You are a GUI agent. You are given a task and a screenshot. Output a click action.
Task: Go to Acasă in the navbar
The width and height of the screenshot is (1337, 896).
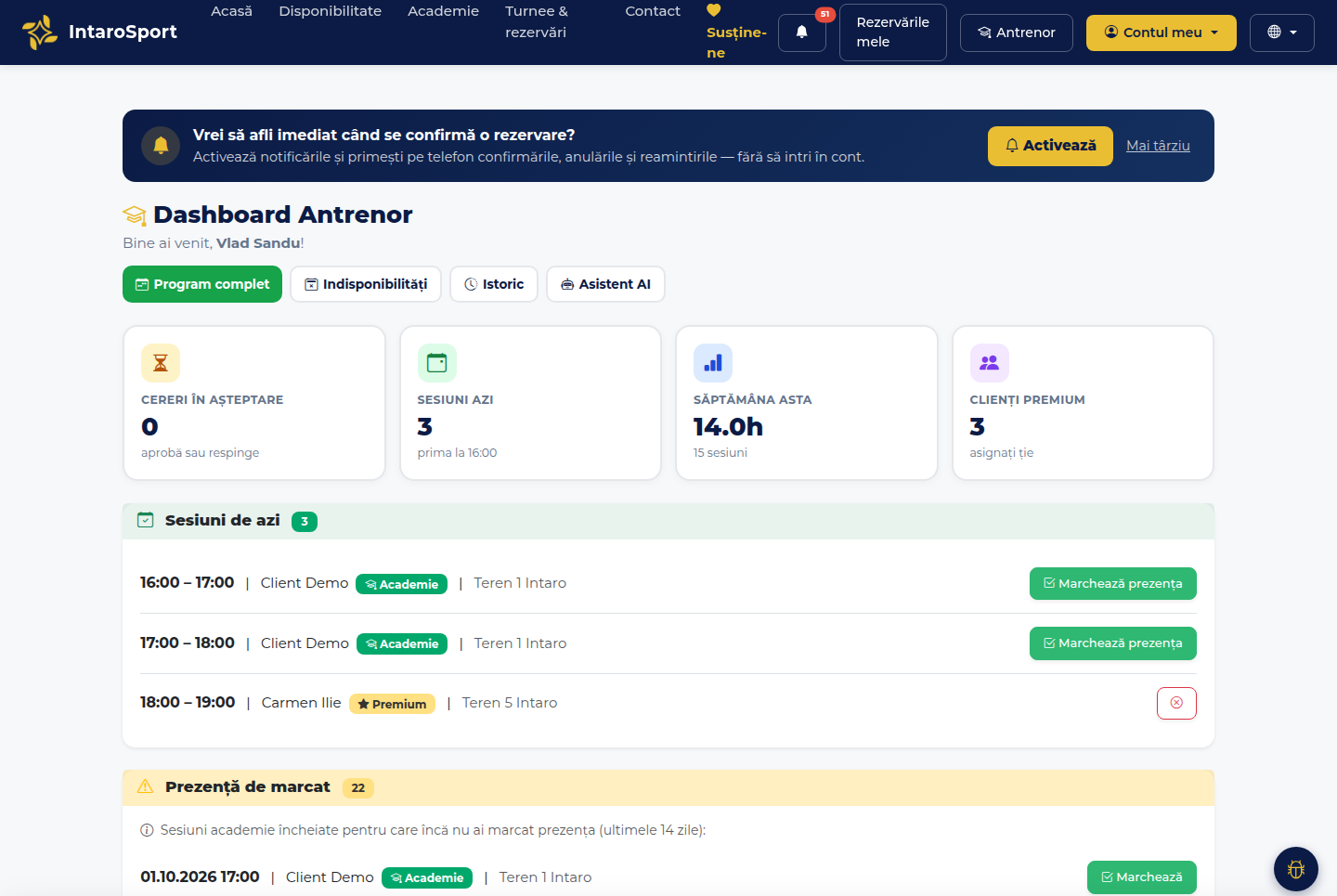(x=232, y=11)
